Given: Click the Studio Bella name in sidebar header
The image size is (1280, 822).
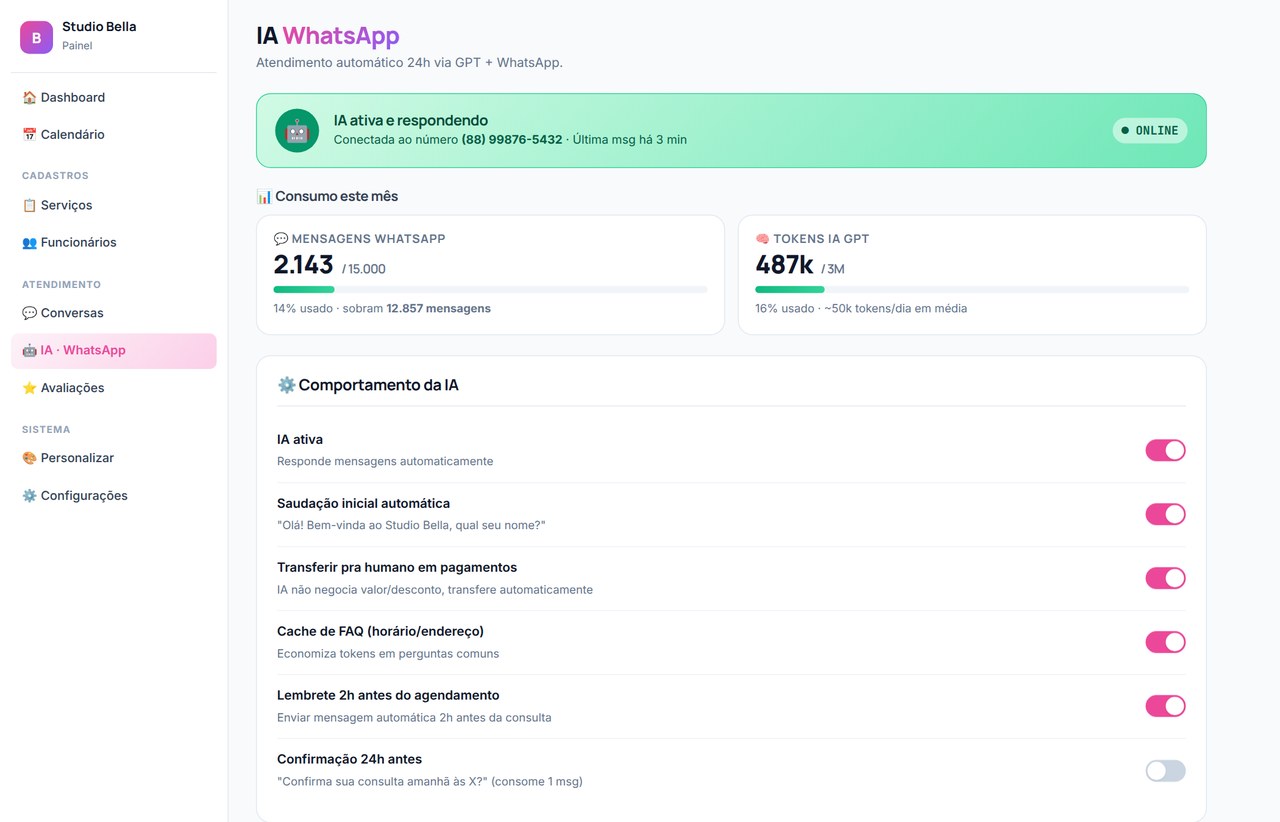Looking at the screenshot, I should tap(99, 27).
